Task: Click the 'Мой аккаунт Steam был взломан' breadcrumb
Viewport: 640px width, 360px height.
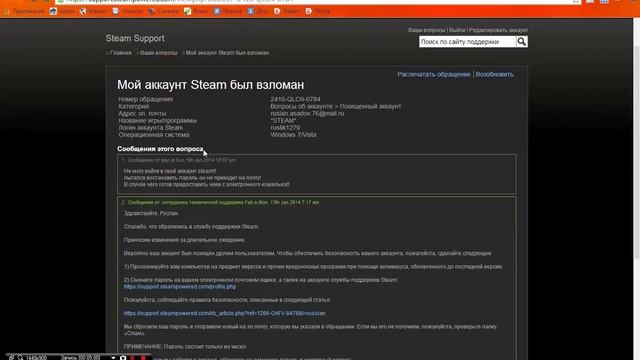Action: click(227, 53)
